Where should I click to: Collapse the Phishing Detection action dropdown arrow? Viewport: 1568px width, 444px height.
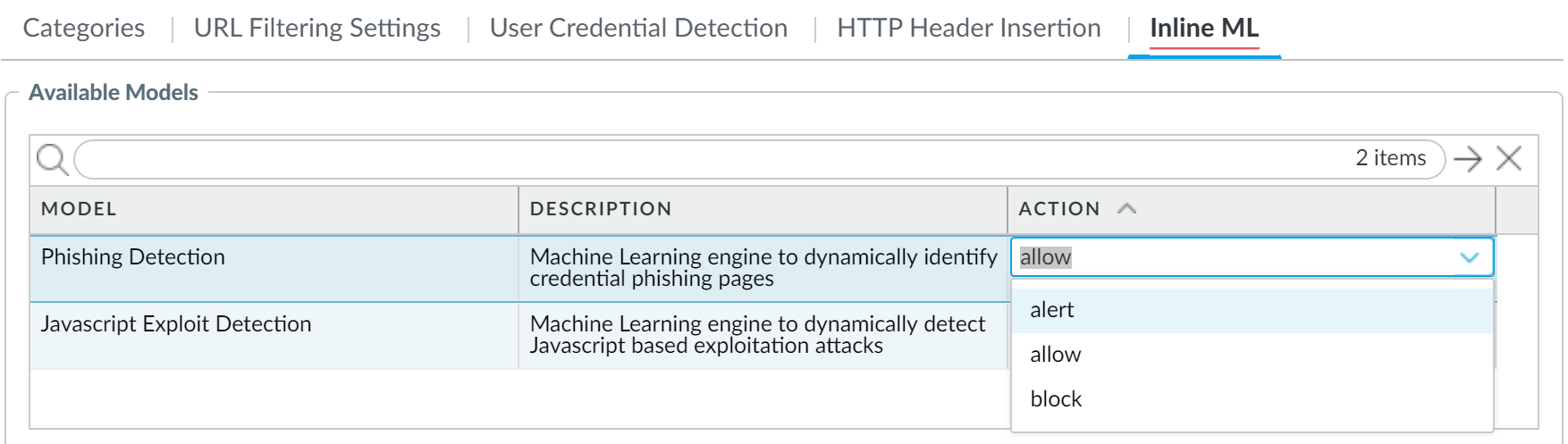click(x=1469, y=257)
